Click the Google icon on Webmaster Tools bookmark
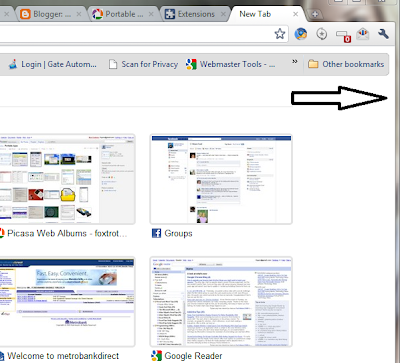This screenshot has height=363, width=400. [191, 64]
